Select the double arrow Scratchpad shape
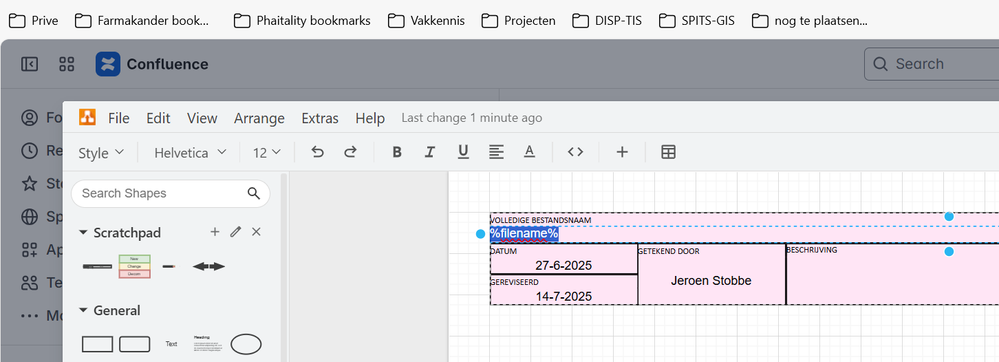This screenshot has height=362, width=999. tap(209, 266)
